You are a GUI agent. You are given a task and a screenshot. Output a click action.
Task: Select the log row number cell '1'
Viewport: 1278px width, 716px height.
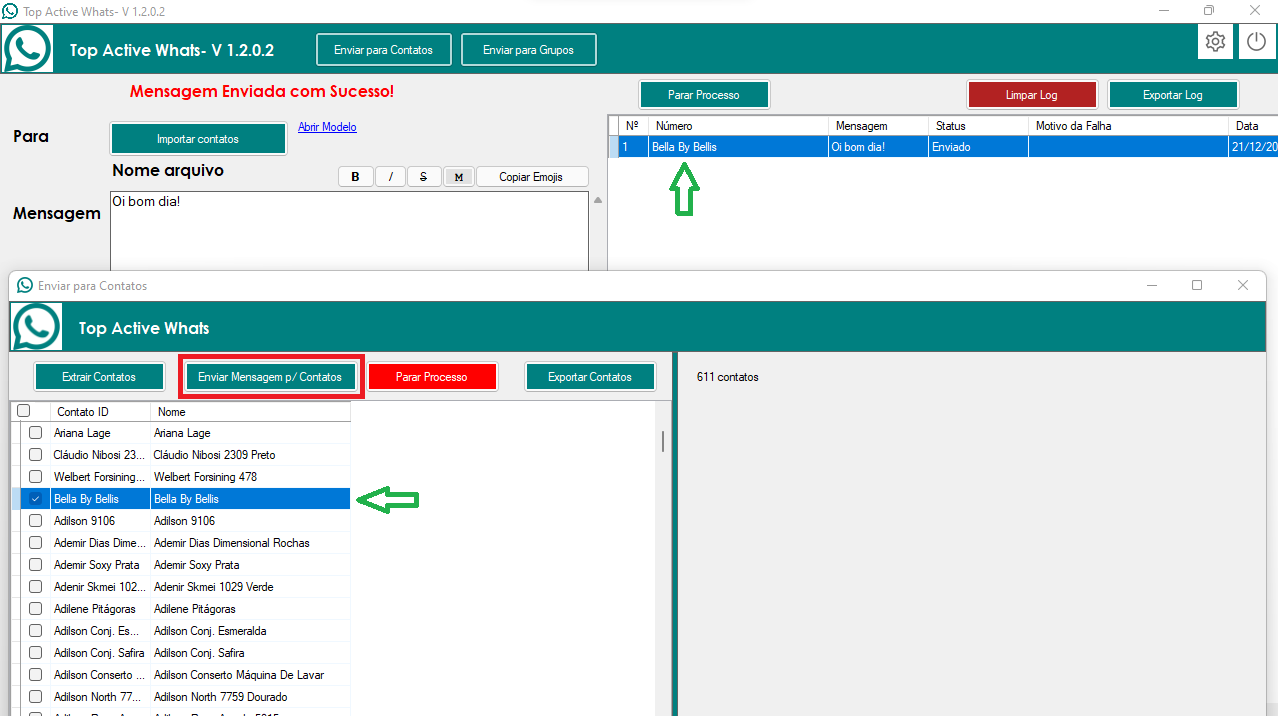point(634,147)
